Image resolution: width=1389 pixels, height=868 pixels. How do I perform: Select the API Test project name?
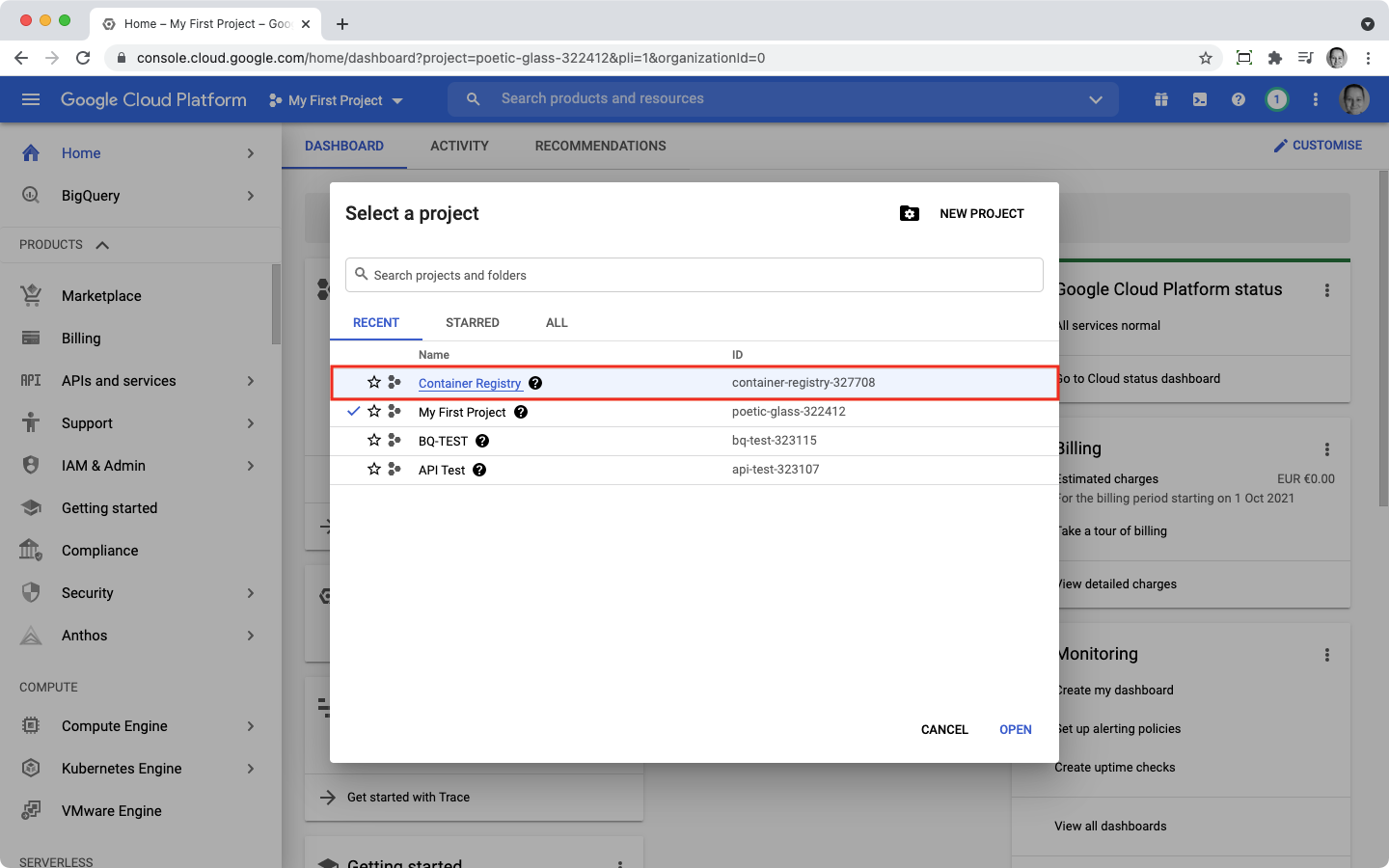pos(442,470)
